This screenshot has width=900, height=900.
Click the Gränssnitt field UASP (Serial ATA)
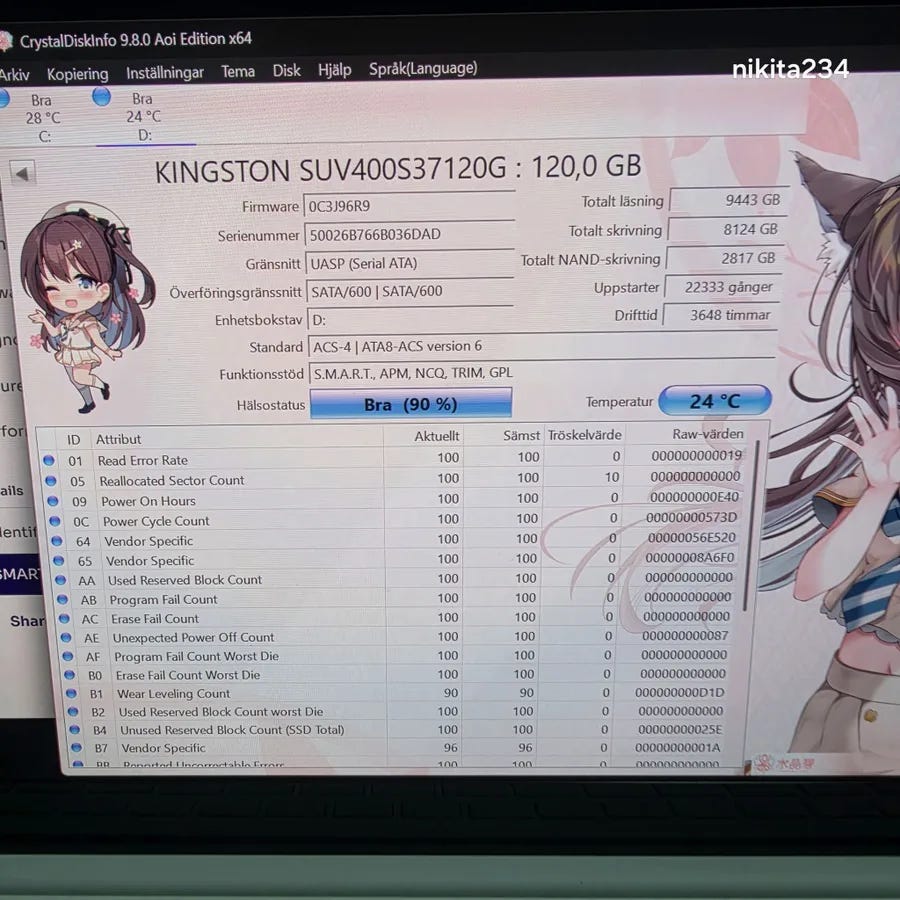[x=410, y=263]
